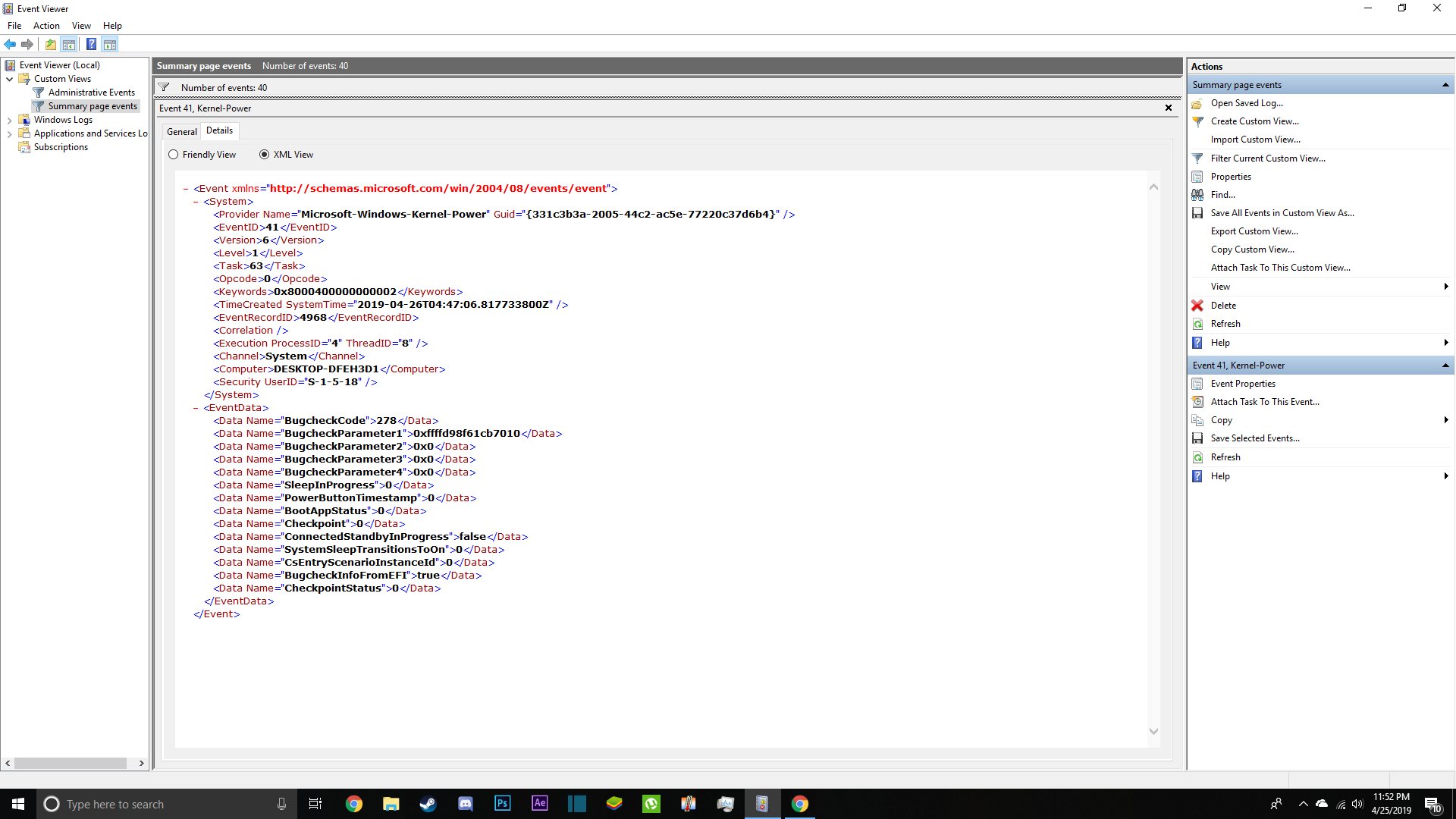
Task: Select the Friendly View radio button
Action: [174, 155]
